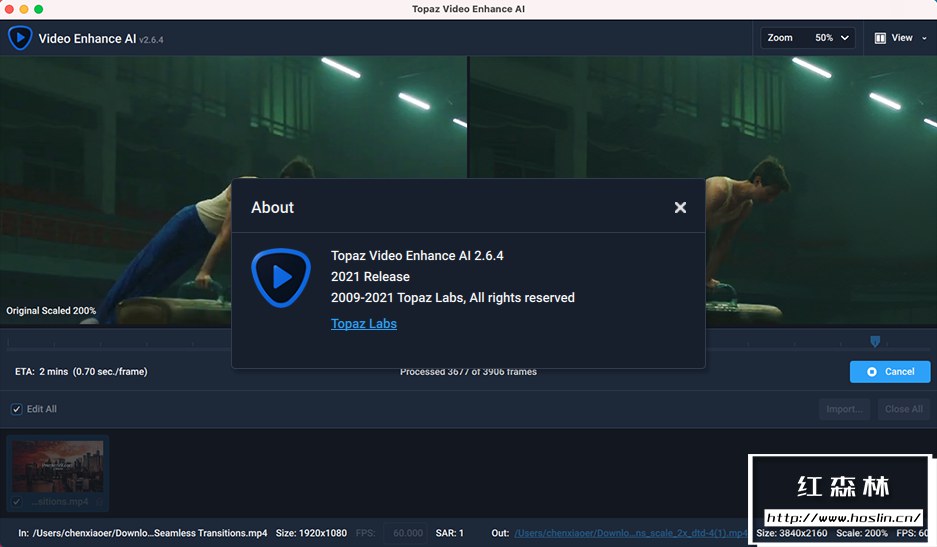This screenshot has height=547, width=937.
Task: Click the red macOS close window button
Action: [9, 9]
